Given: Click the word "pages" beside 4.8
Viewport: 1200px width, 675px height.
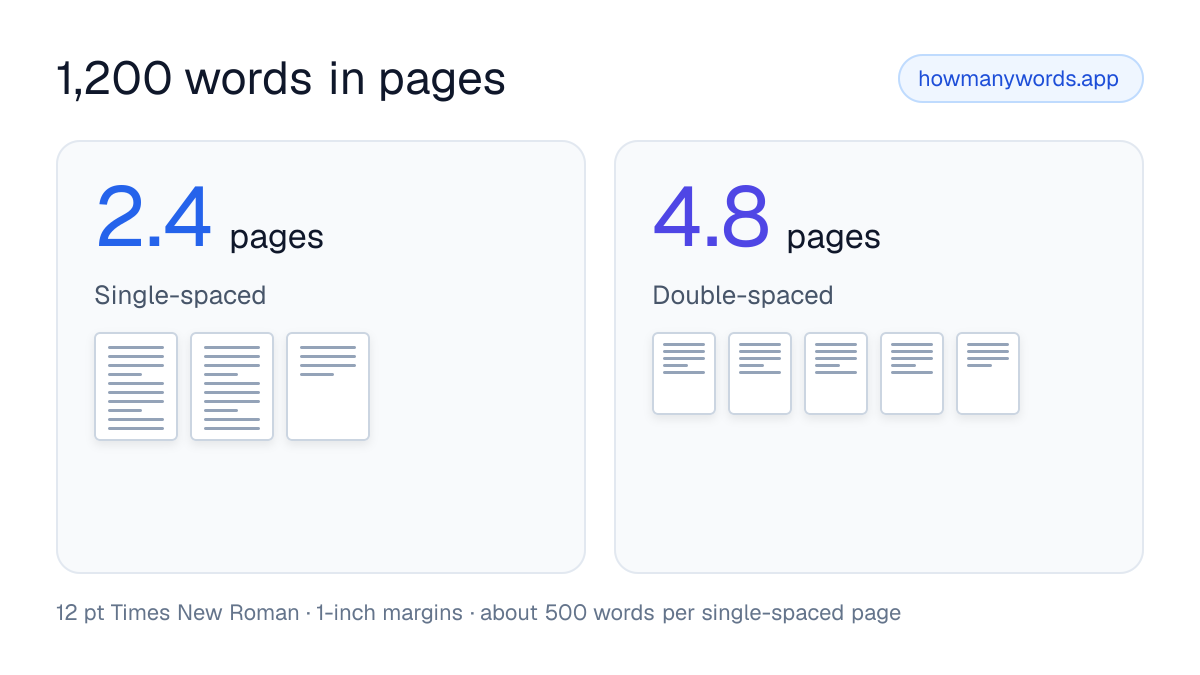Looking at the screenshot, I should pos(834,237).
